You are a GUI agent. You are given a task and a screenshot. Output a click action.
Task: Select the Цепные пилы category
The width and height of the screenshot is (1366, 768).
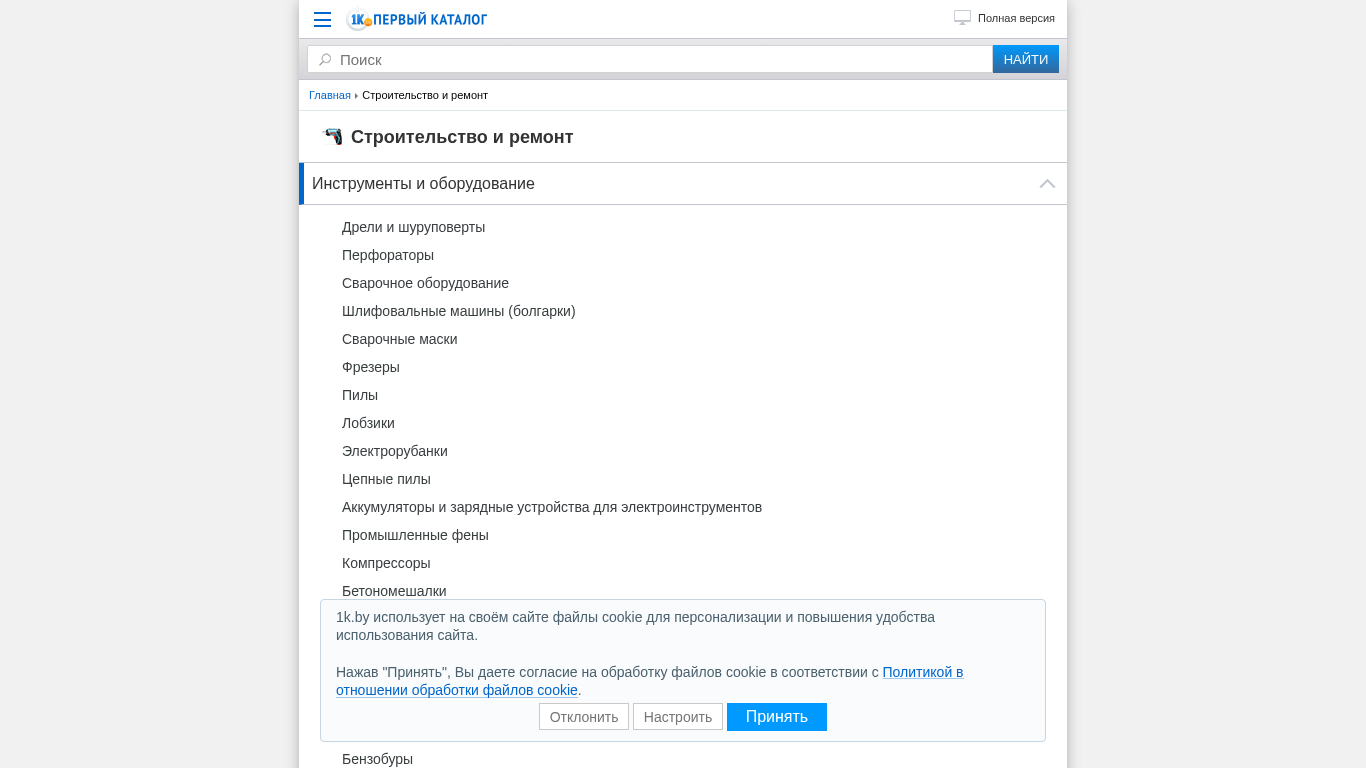point(386,479)
